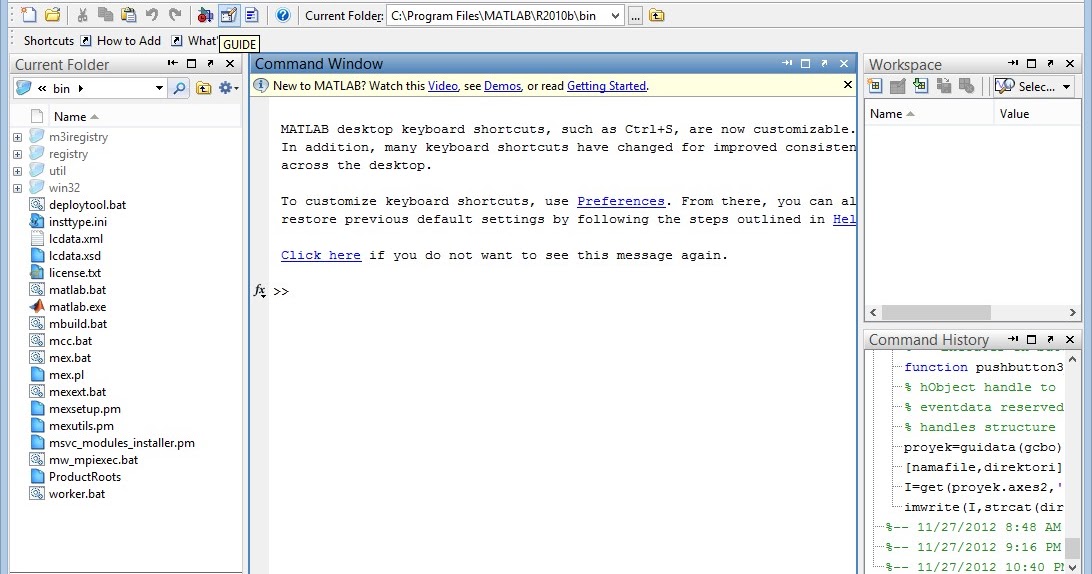The image size is (1092, 574).
Task: Expand the registry folder
Action: click(x=17, y=154)
